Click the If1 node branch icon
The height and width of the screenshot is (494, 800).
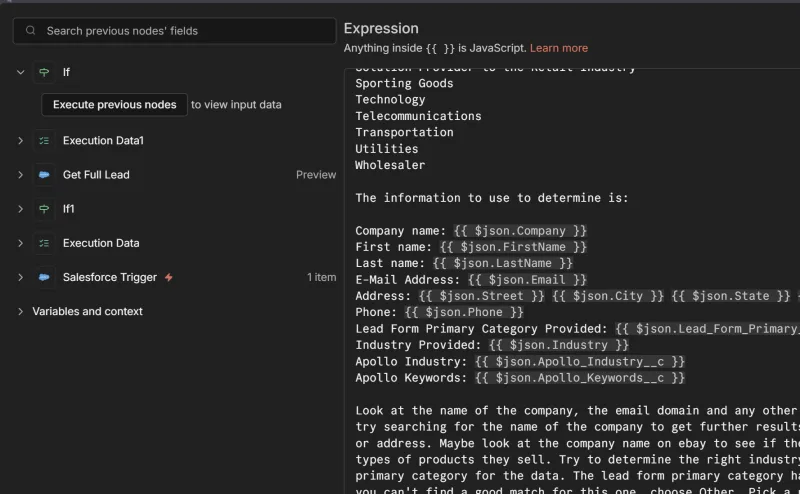point(43,209)
